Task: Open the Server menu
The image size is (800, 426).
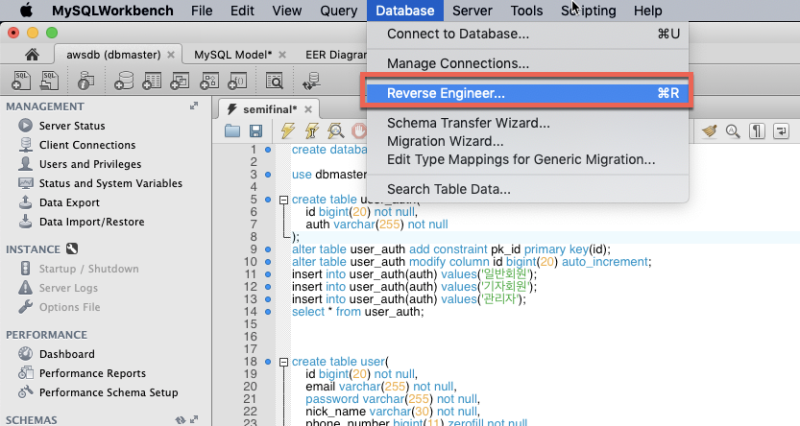Action: click(x=472, y=10)
